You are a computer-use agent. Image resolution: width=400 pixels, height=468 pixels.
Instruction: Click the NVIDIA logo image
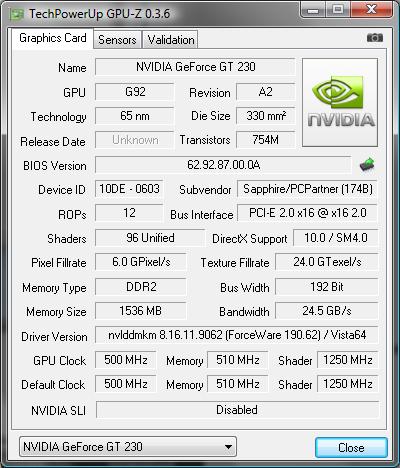[x=340, y=102]
